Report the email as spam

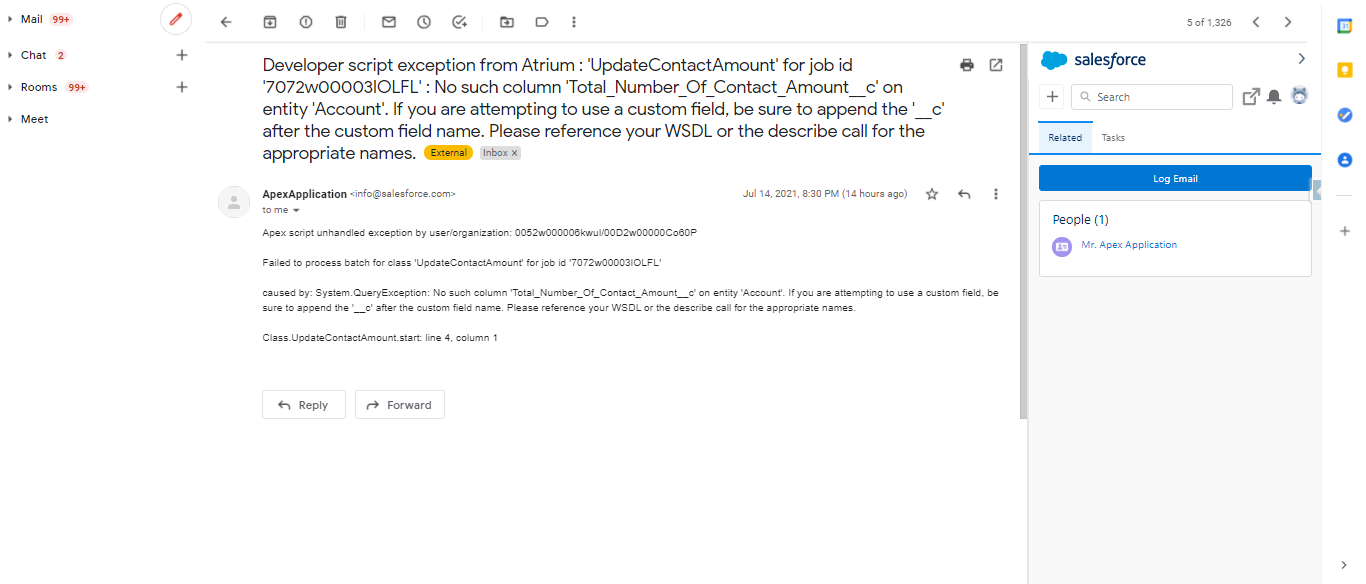305,21
